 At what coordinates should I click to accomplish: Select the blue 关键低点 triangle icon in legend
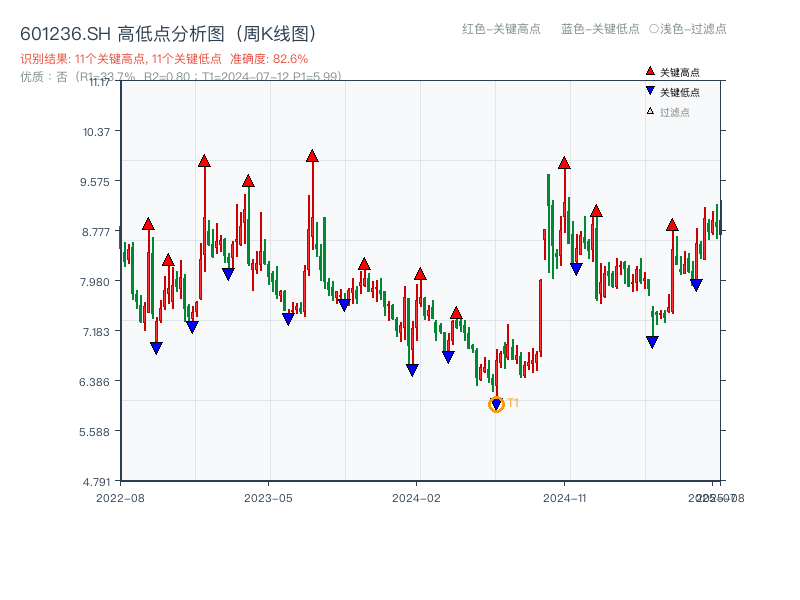650,90
